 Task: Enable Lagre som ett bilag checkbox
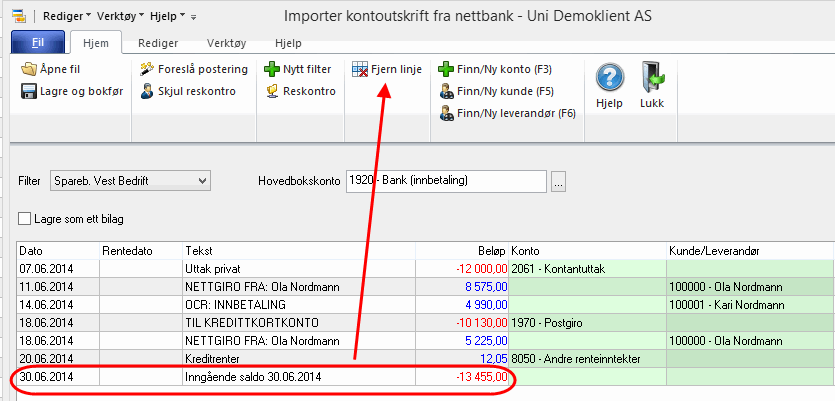coord(27,218)
